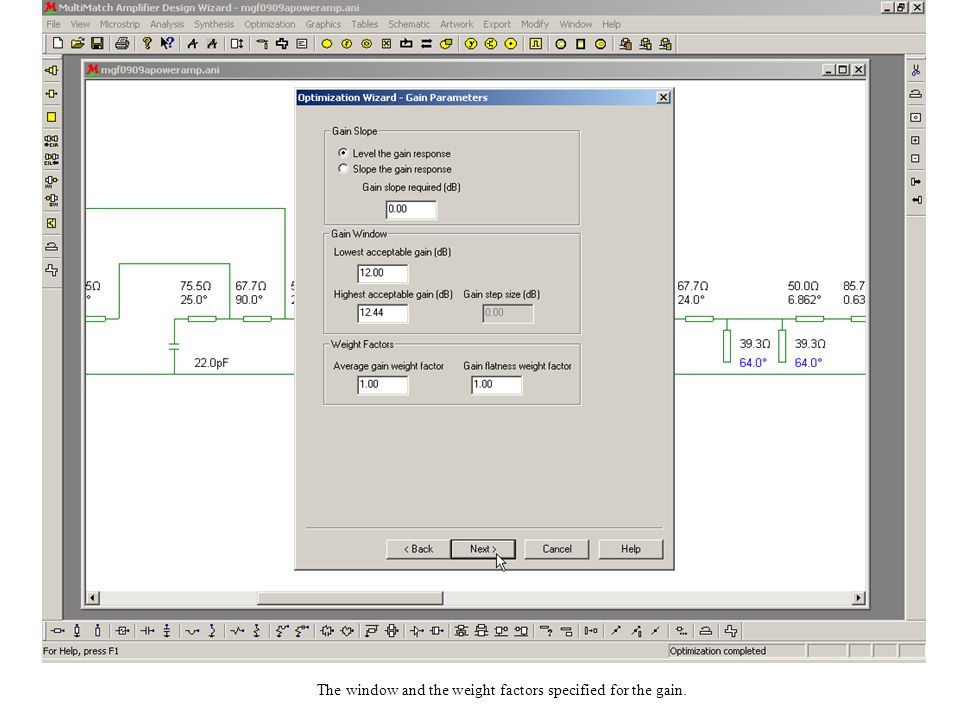The image size is (960, 720).
Task: Click the Gain flatness weight factor field
Action: 497,384
